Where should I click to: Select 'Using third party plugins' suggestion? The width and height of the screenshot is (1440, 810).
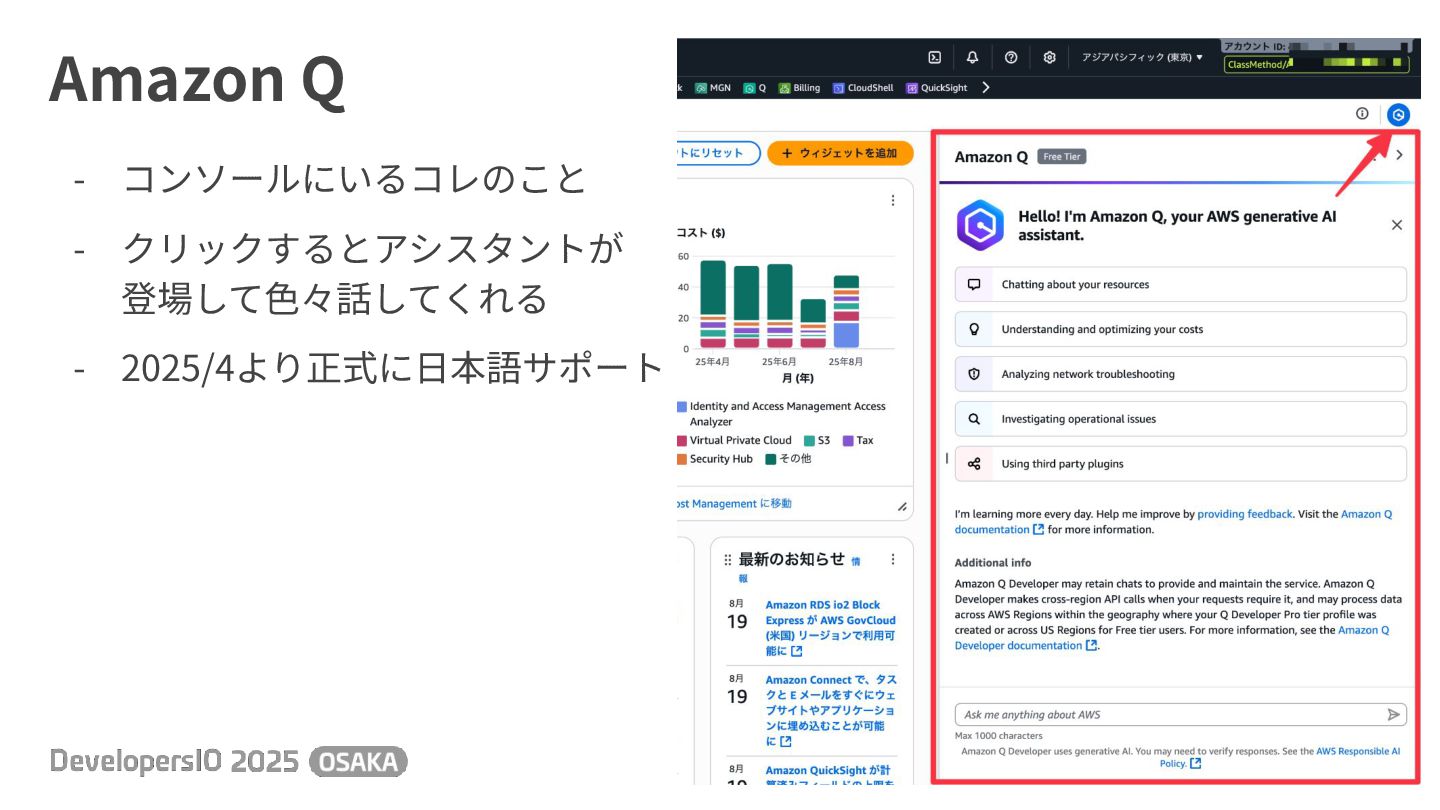(x=1180, y=464)
